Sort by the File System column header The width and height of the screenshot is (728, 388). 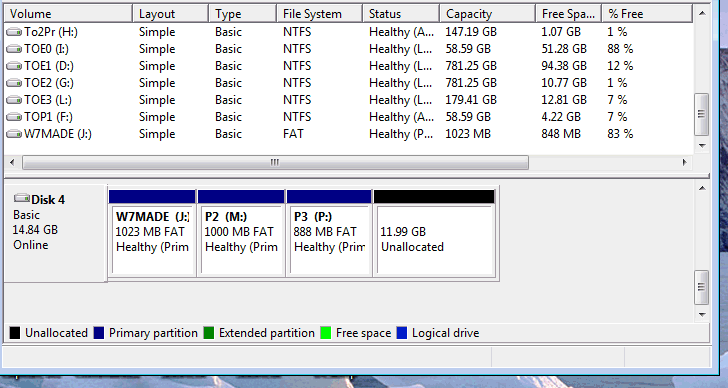tap(319, 14)
